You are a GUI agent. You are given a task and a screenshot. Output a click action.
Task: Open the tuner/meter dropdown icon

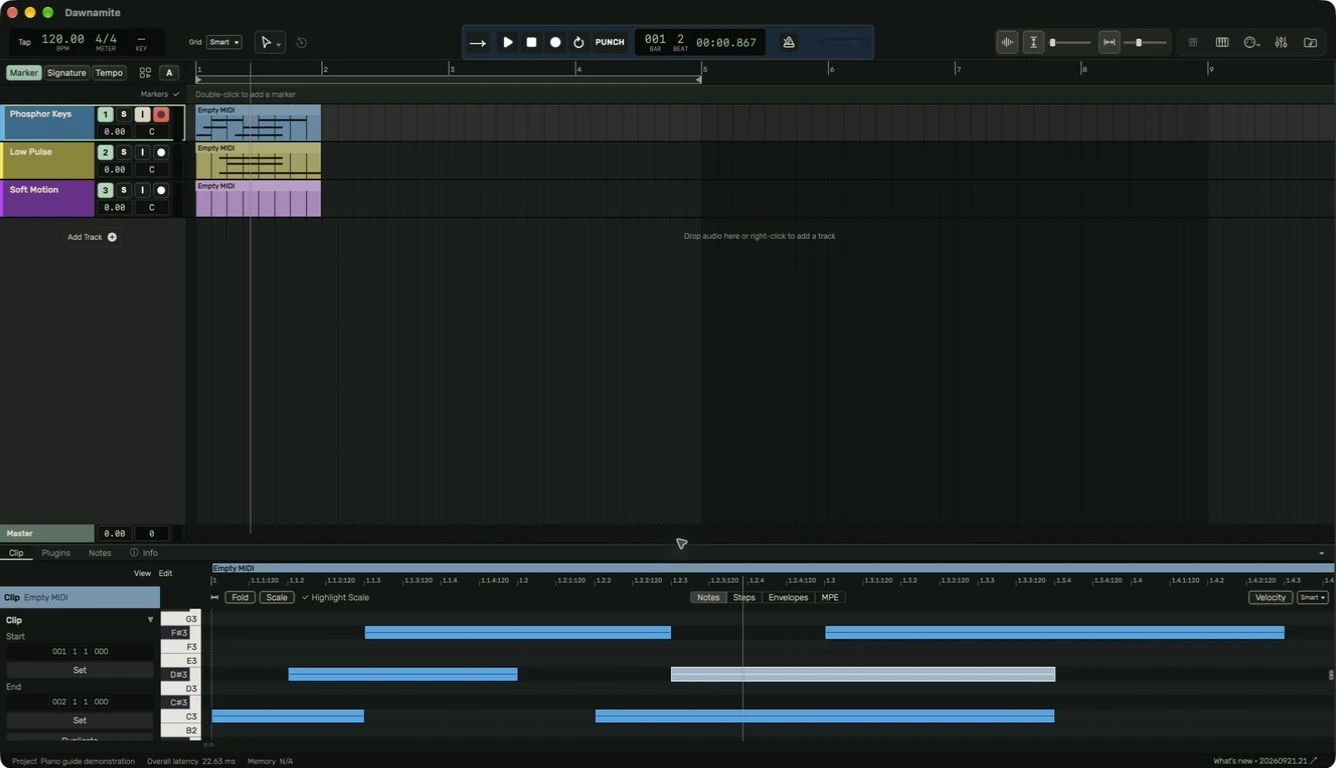pos(1251,42)
